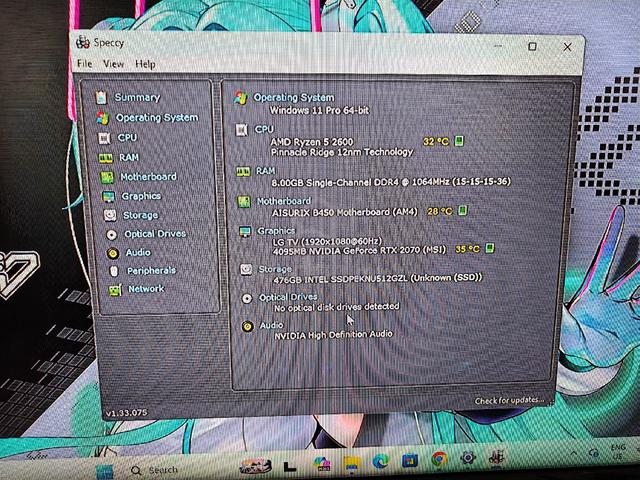Open the Storage heading link in summary
This screenshot has width=640, height=480.
276,269
